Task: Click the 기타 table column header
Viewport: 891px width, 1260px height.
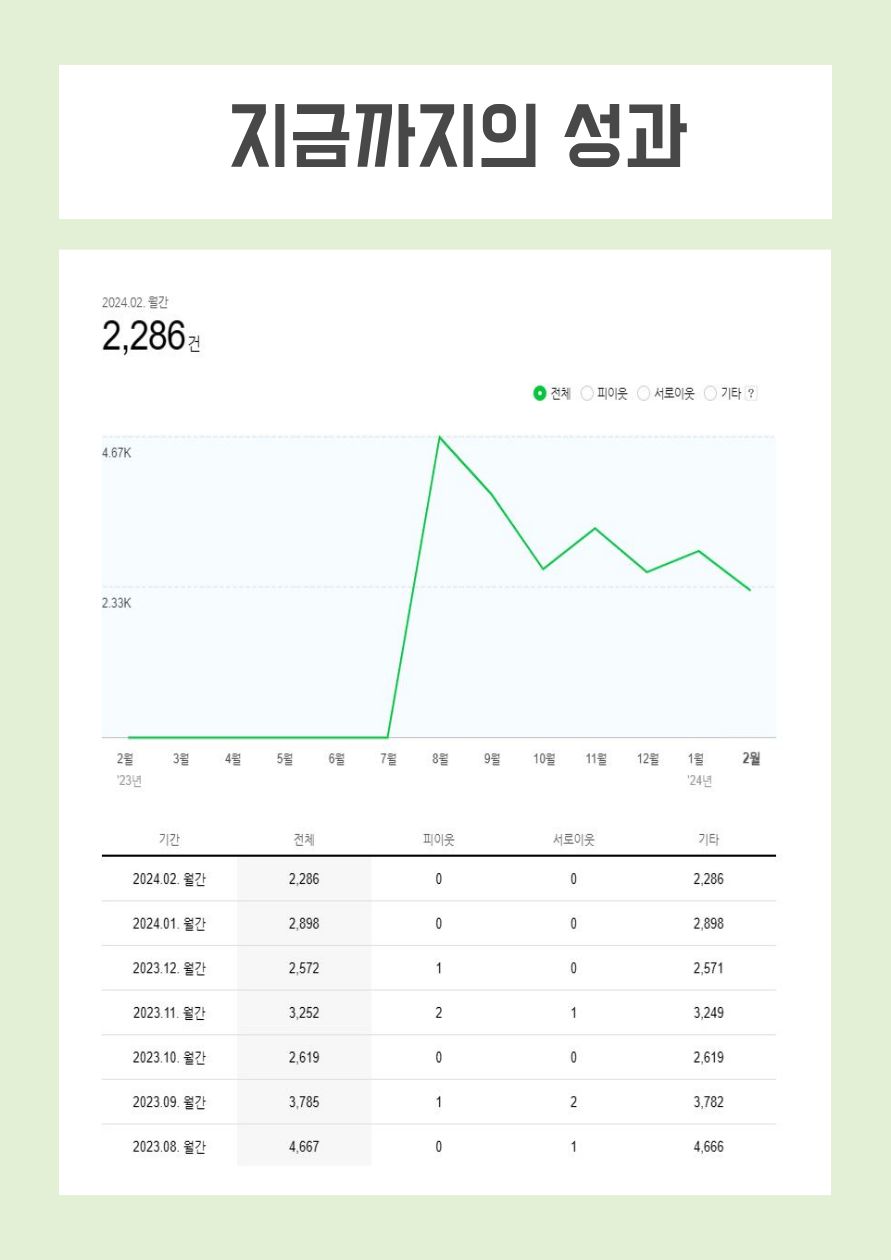Action: point(708,840)
